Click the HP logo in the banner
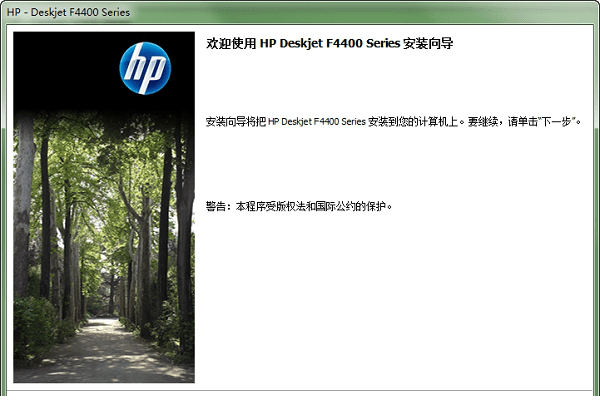This screenshot has width=600, height=411. pos(145,68)
